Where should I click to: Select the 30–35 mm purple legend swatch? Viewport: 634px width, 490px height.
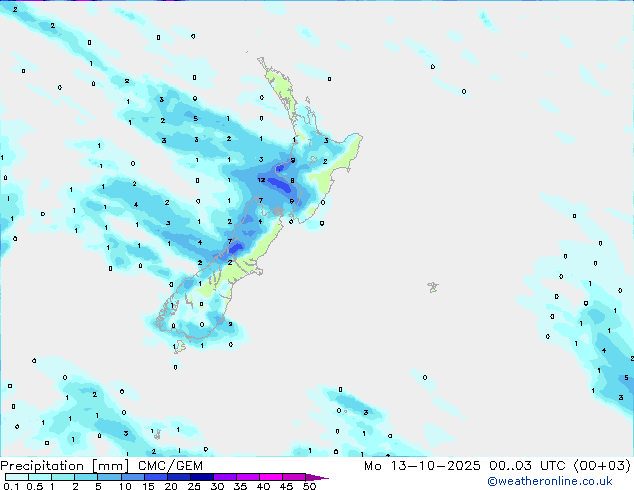coord(225,477)
